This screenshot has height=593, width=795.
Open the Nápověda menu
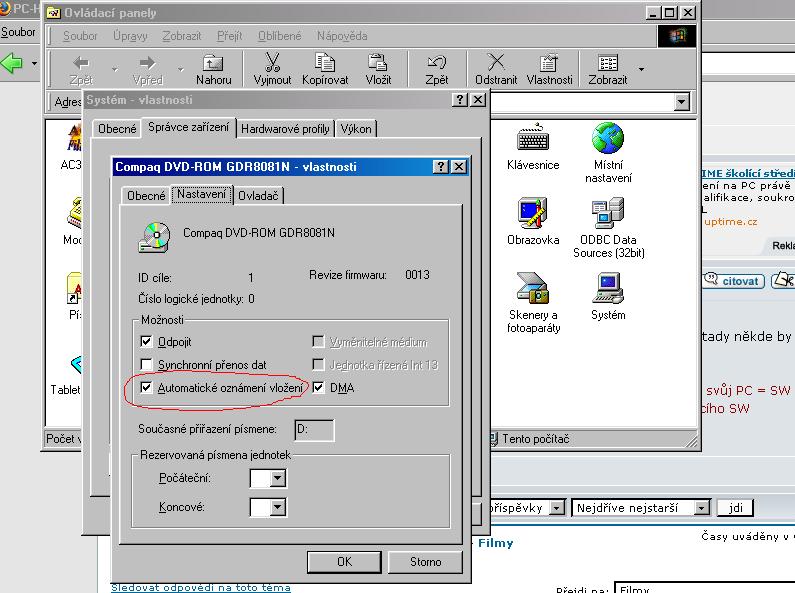pyautogui.click(x=342, y=36)
